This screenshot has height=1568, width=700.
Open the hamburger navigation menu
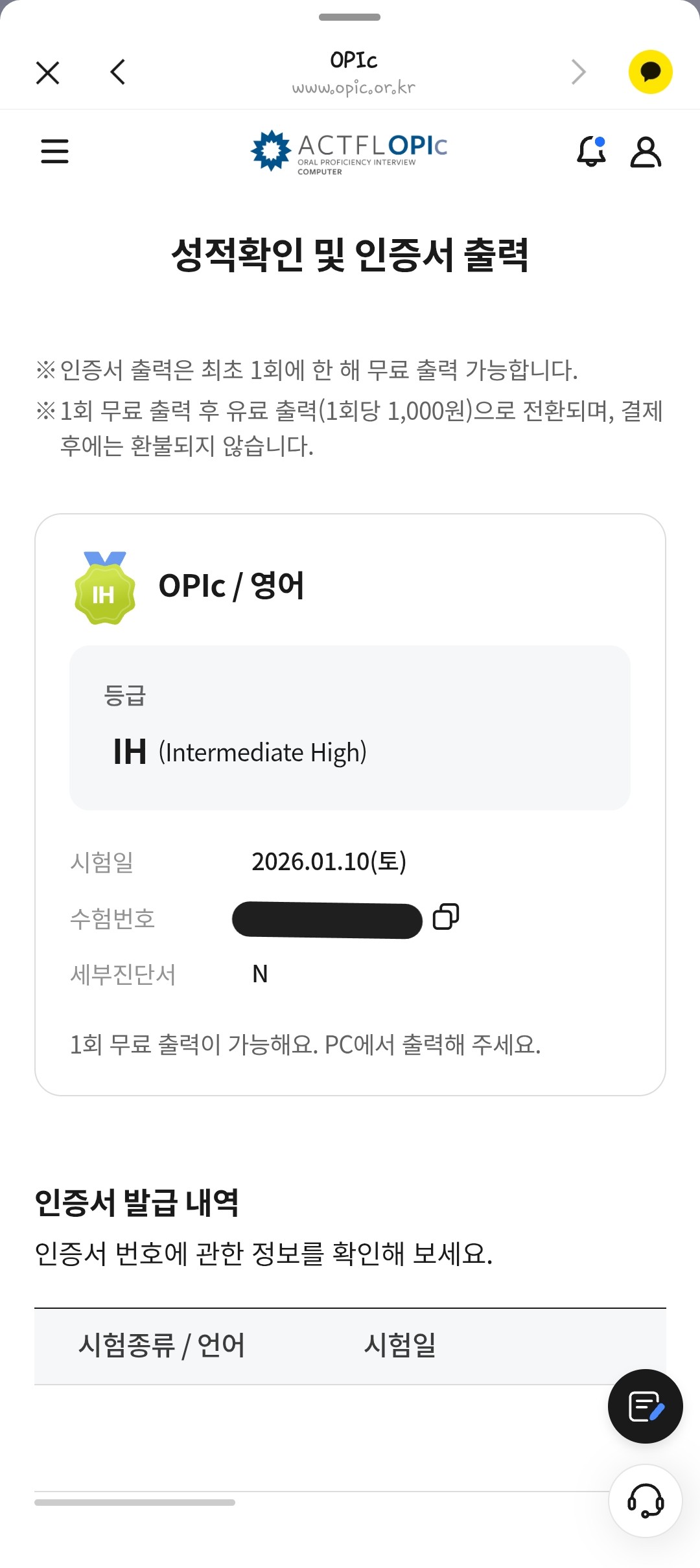[x=54, y=151]
